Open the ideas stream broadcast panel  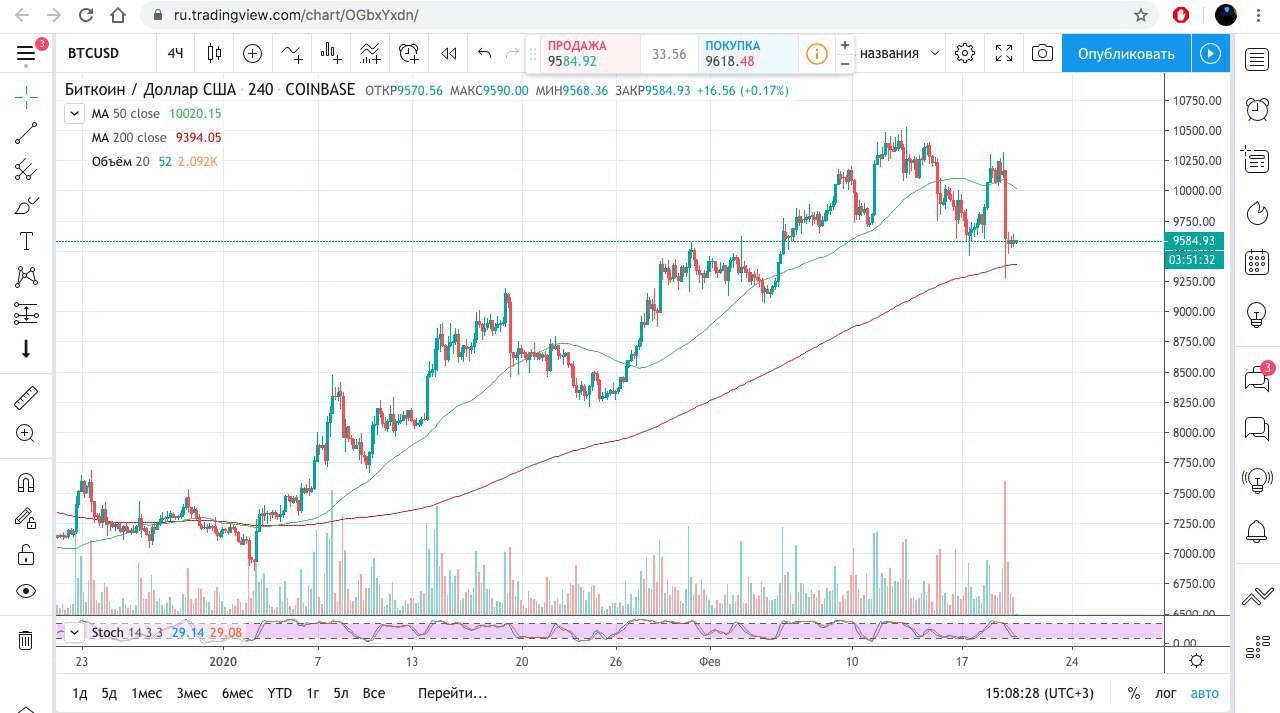[1257, 481]
